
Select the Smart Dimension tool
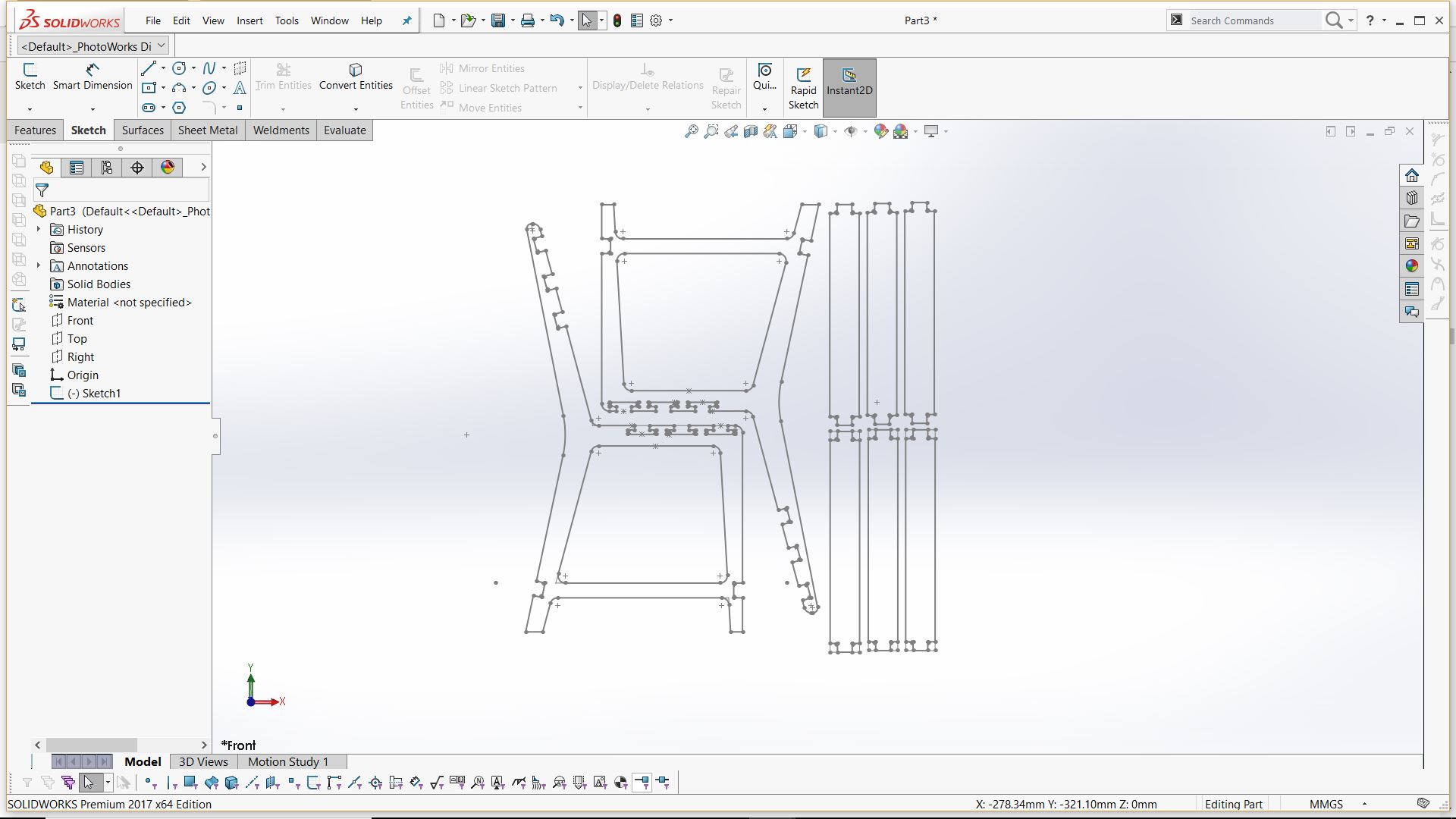tap(93, 77)
